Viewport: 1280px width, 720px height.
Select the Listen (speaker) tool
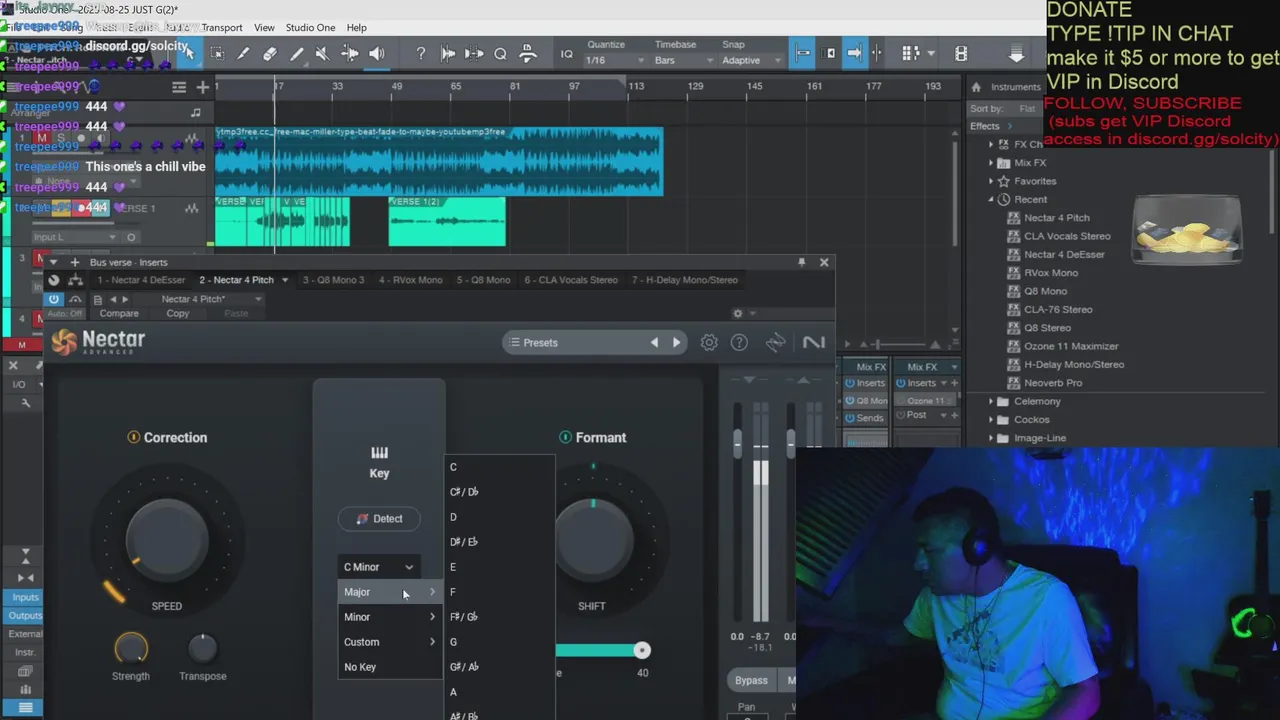377,54
